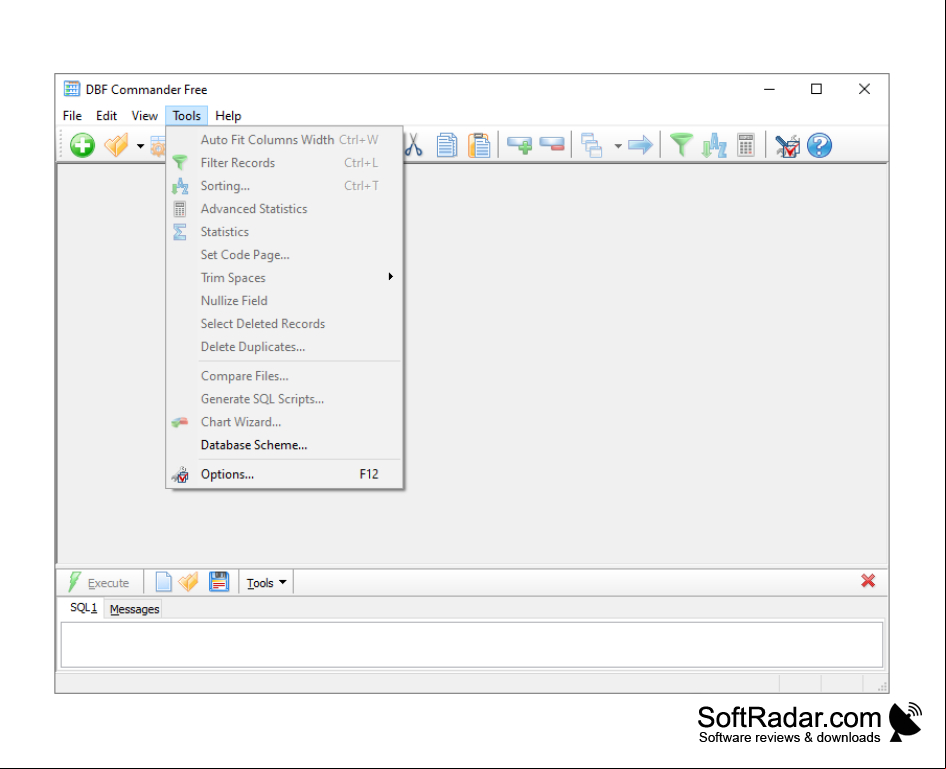Click the Open file folder icon in main toolbar

[x=116, y=145]
